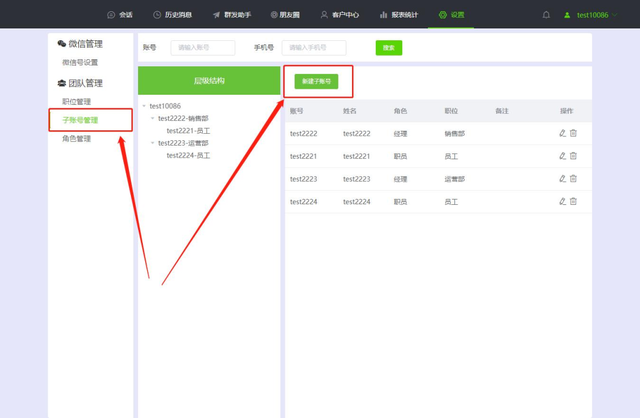Open 角色管理 in the sidebar

[x=76, y=139]
